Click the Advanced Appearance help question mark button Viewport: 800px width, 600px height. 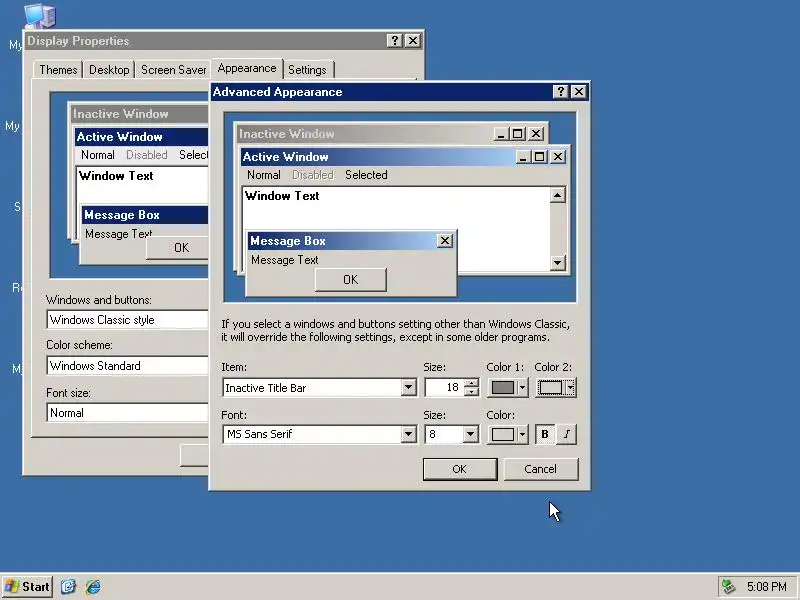point(561,92)
